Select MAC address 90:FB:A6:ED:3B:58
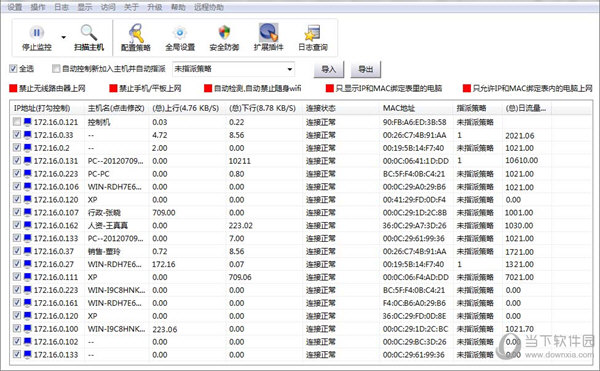 414,122
